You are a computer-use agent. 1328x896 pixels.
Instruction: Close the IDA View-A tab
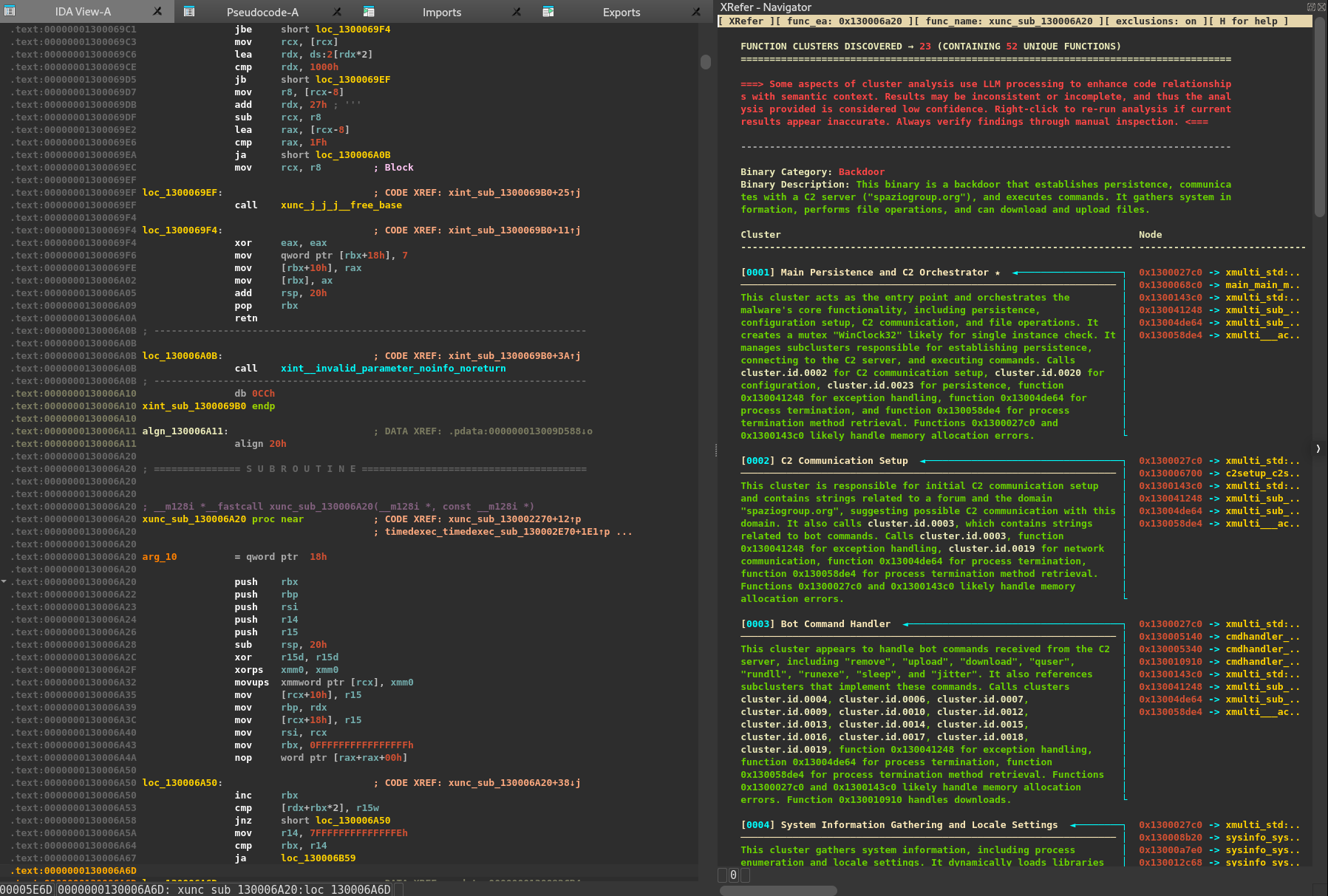157,12
